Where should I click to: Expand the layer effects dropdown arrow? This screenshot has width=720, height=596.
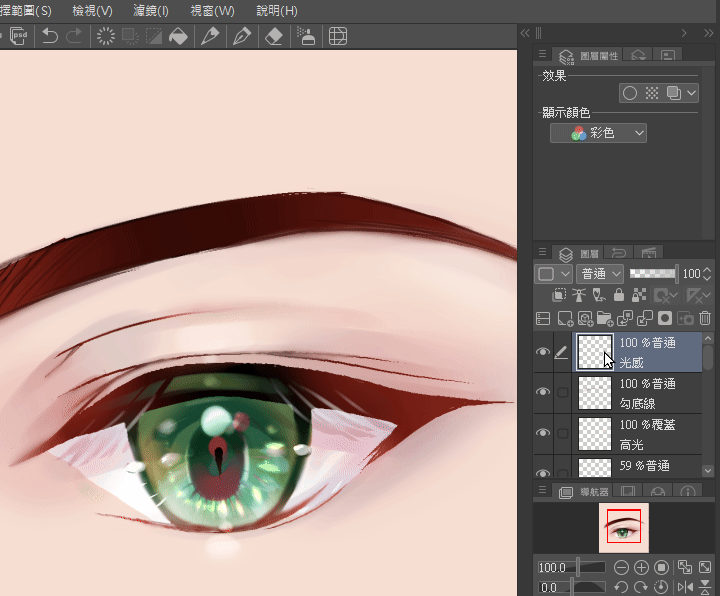point(691,93)
